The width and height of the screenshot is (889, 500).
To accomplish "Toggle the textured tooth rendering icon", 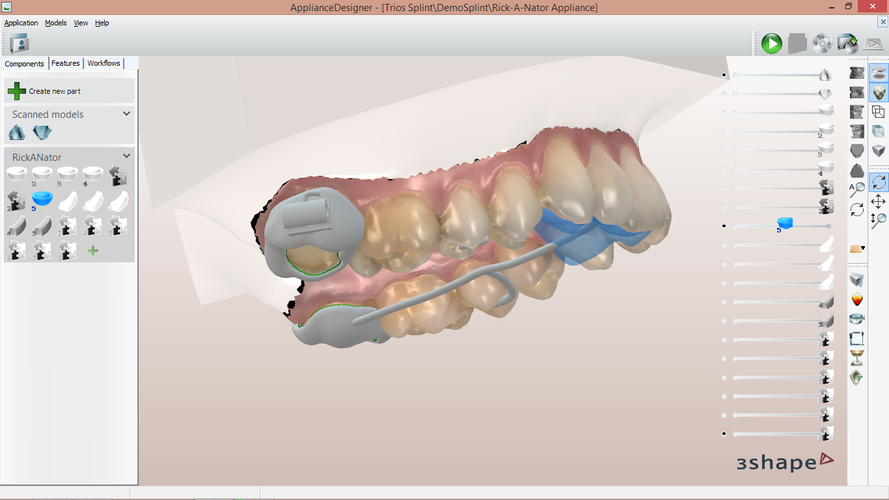I will click(x=879, y=92).
